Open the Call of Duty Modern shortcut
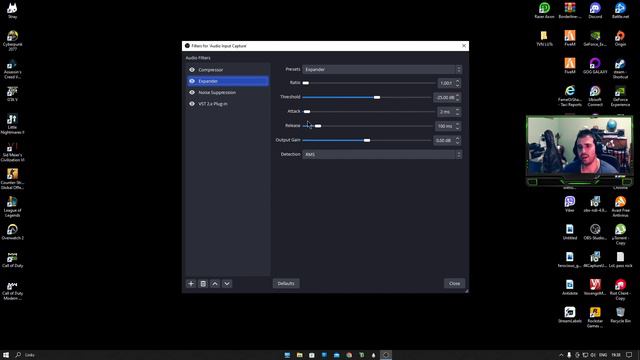This screenshot has width=640, height=360. (12, 291)
